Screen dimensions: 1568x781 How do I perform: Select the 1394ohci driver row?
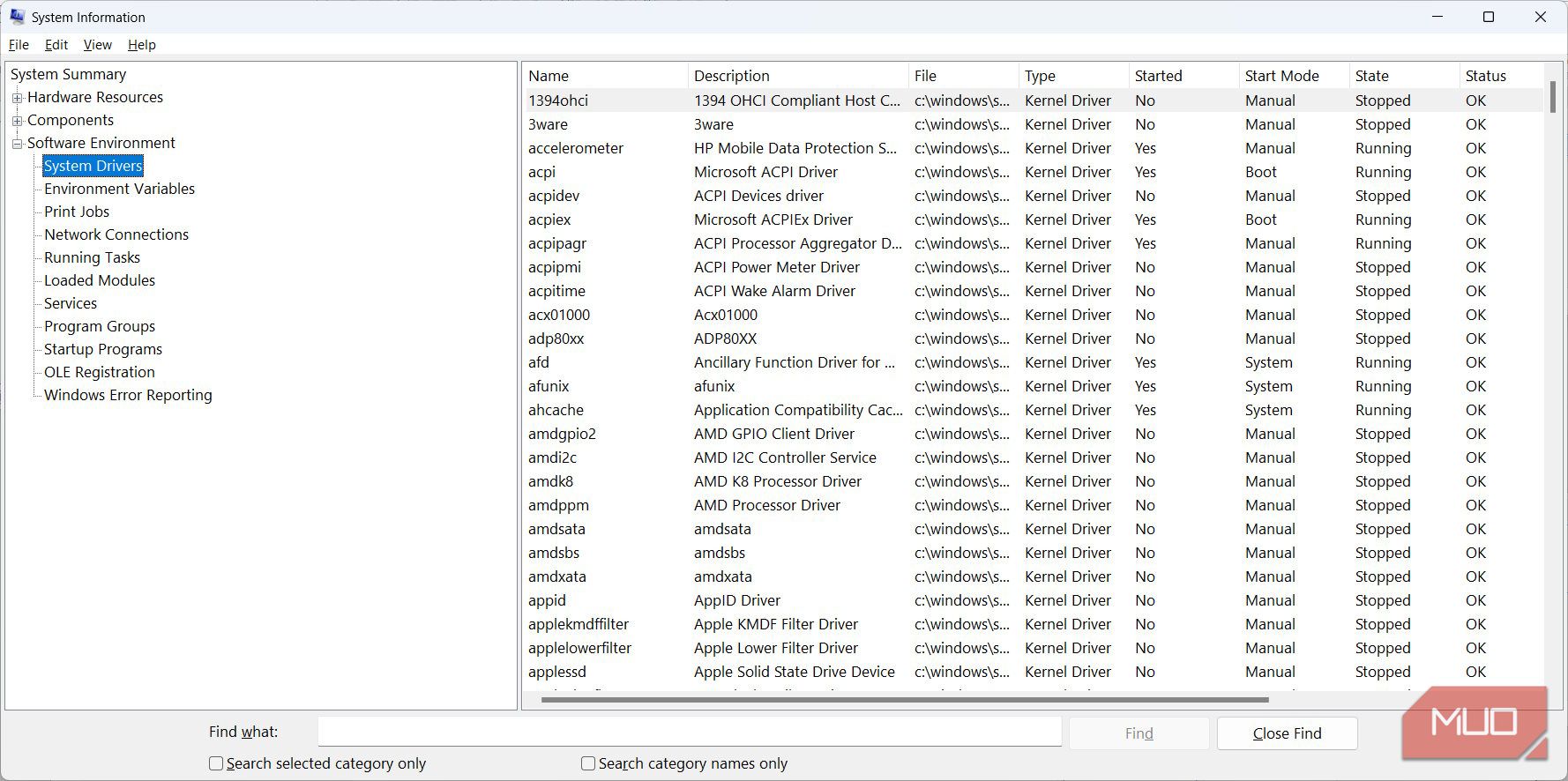tap(1034, 100)
